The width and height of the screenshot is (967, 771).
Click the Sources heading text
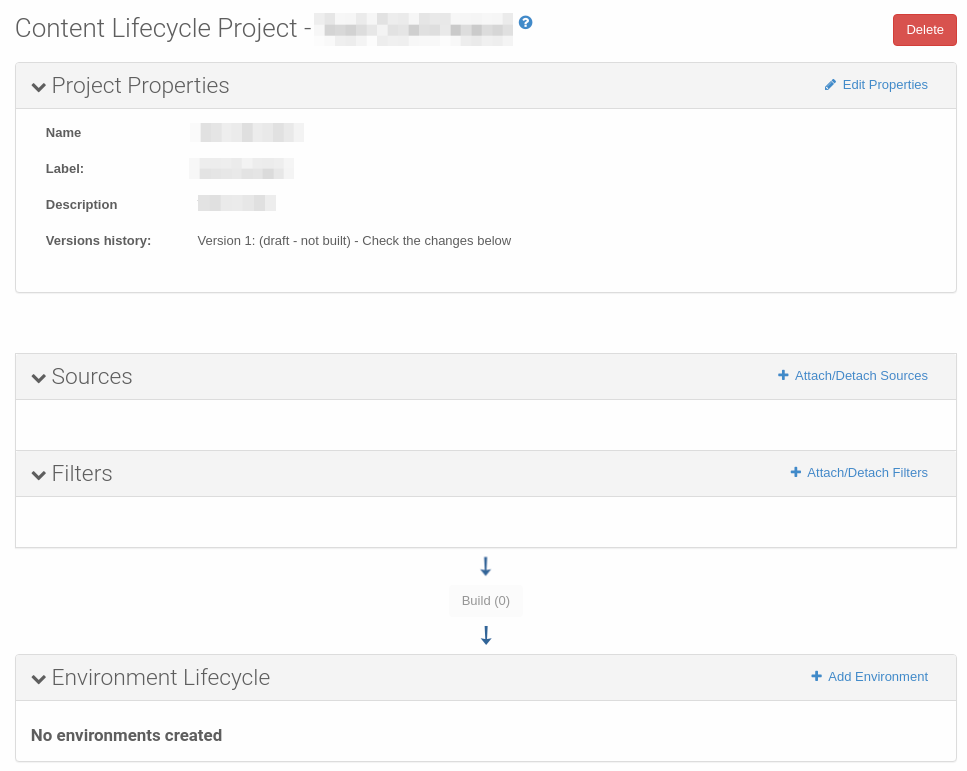[x=92, y=376]
